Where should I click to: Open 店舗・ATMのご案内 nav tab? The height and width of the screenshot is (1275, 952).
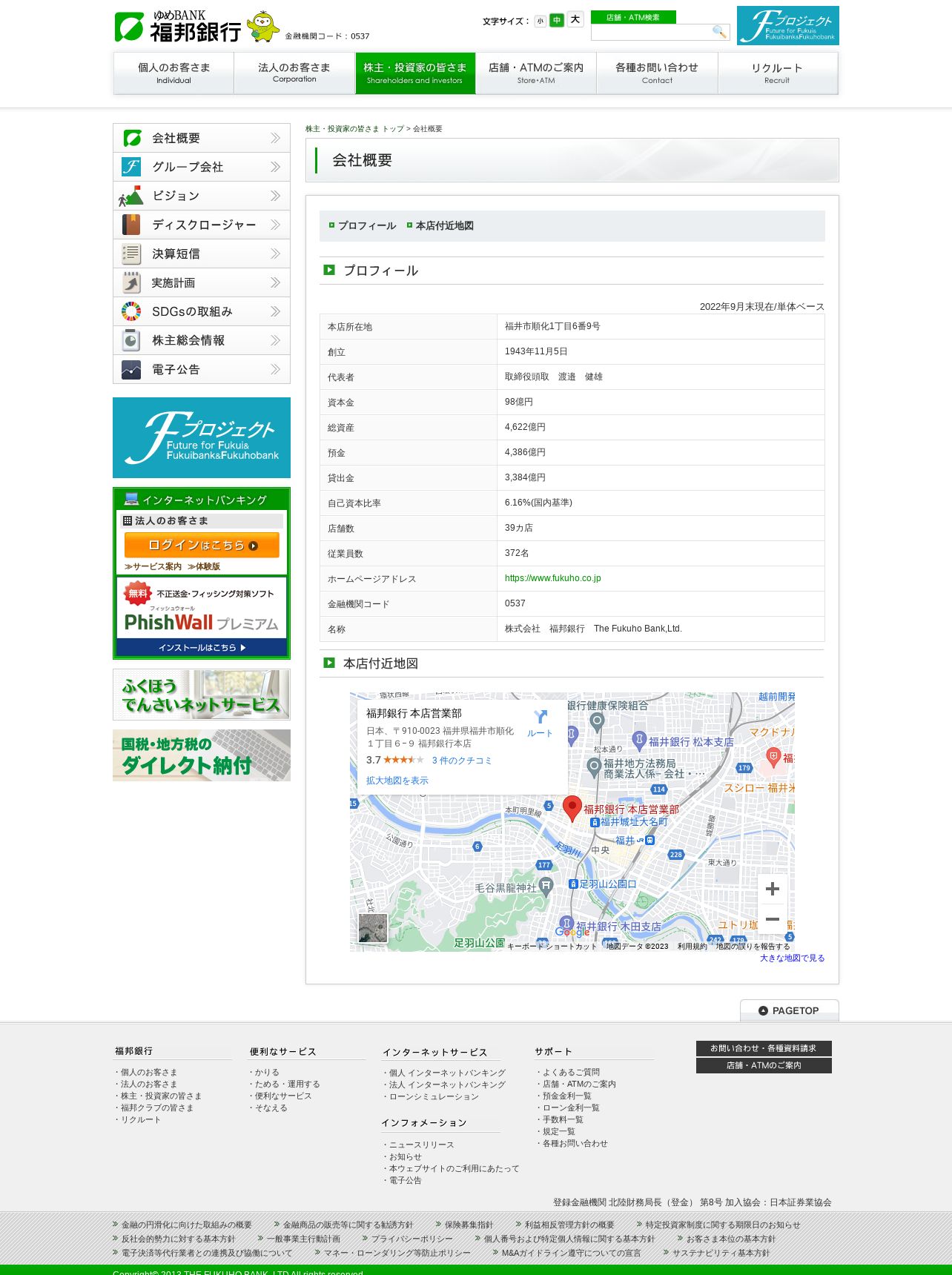pos(536,73)
